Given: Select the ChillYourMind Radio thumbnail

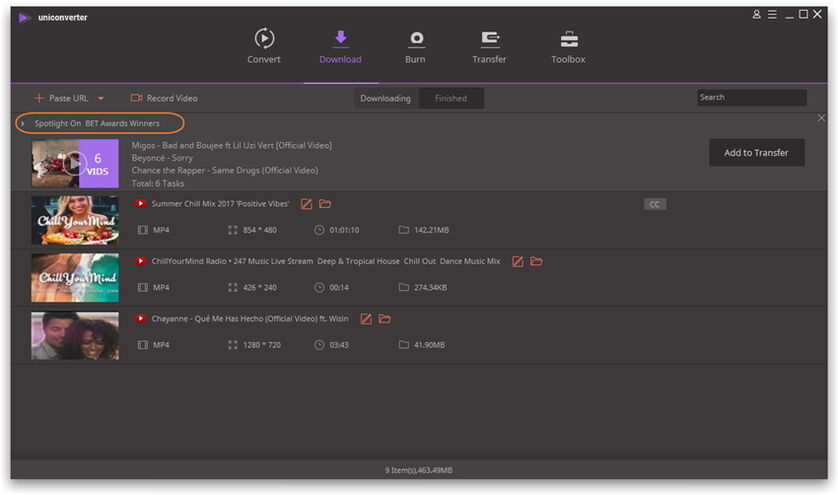Looking at the screenshot, I should pyautogui.click(x=75, y=278).
